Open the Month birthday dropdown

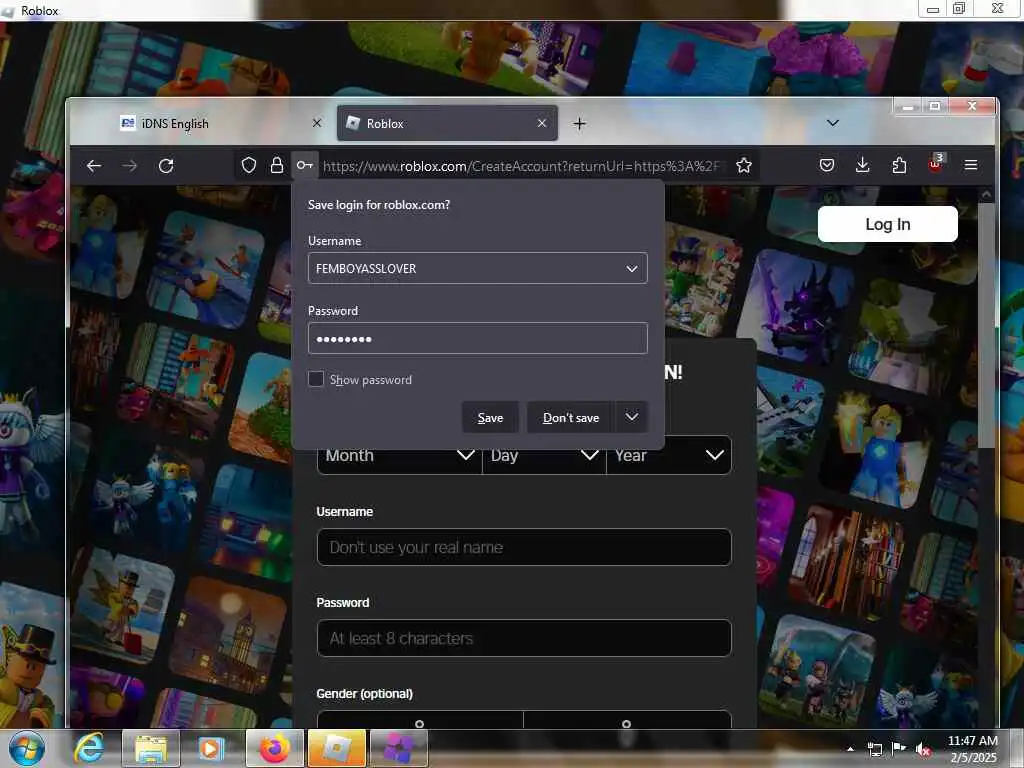click(399, 455)
